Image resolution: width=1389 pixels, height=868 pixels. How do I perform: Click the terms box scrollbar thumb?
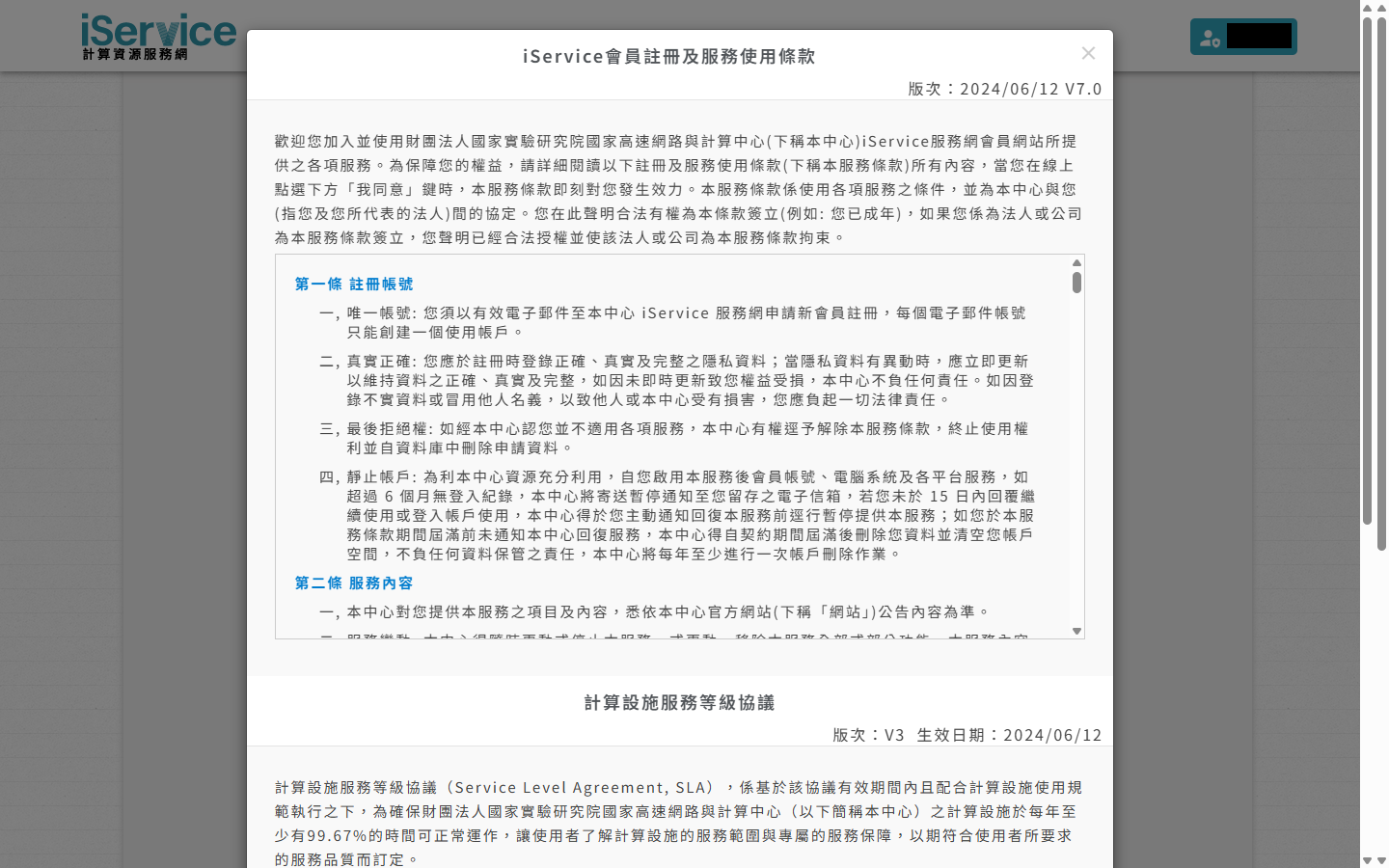[1076, 283]
